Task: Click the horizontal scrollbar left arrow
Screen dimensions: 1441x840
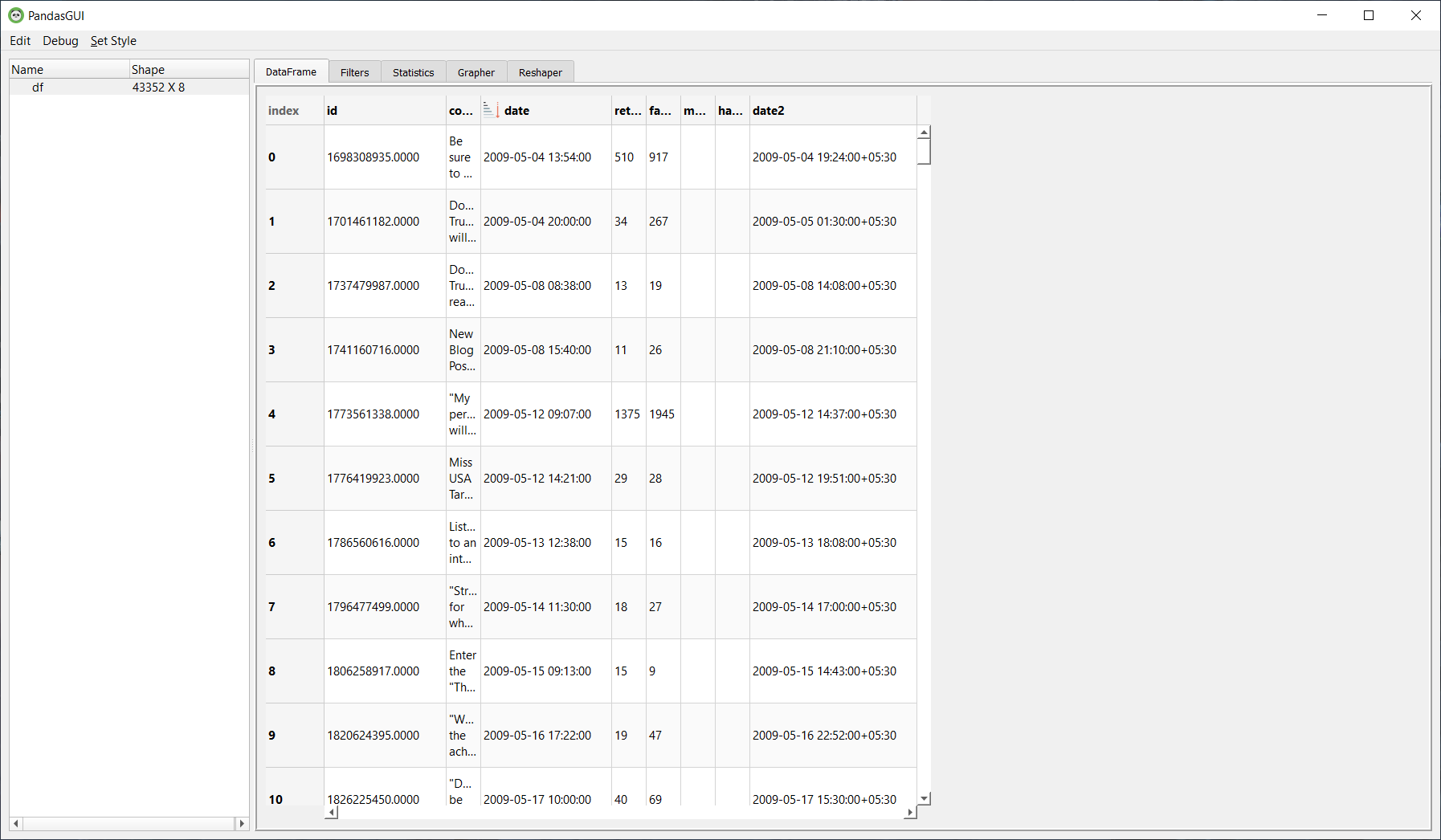Action: pyautogui.click(x=331, y=812)
